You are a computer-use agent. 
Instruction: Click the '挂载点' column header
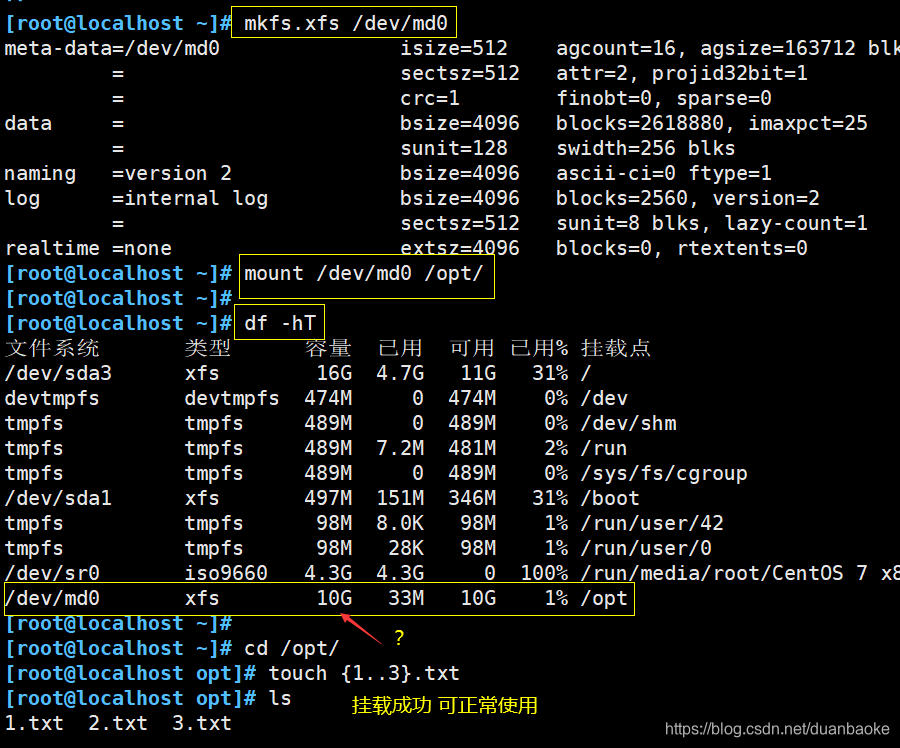click(x=616, y=348)
